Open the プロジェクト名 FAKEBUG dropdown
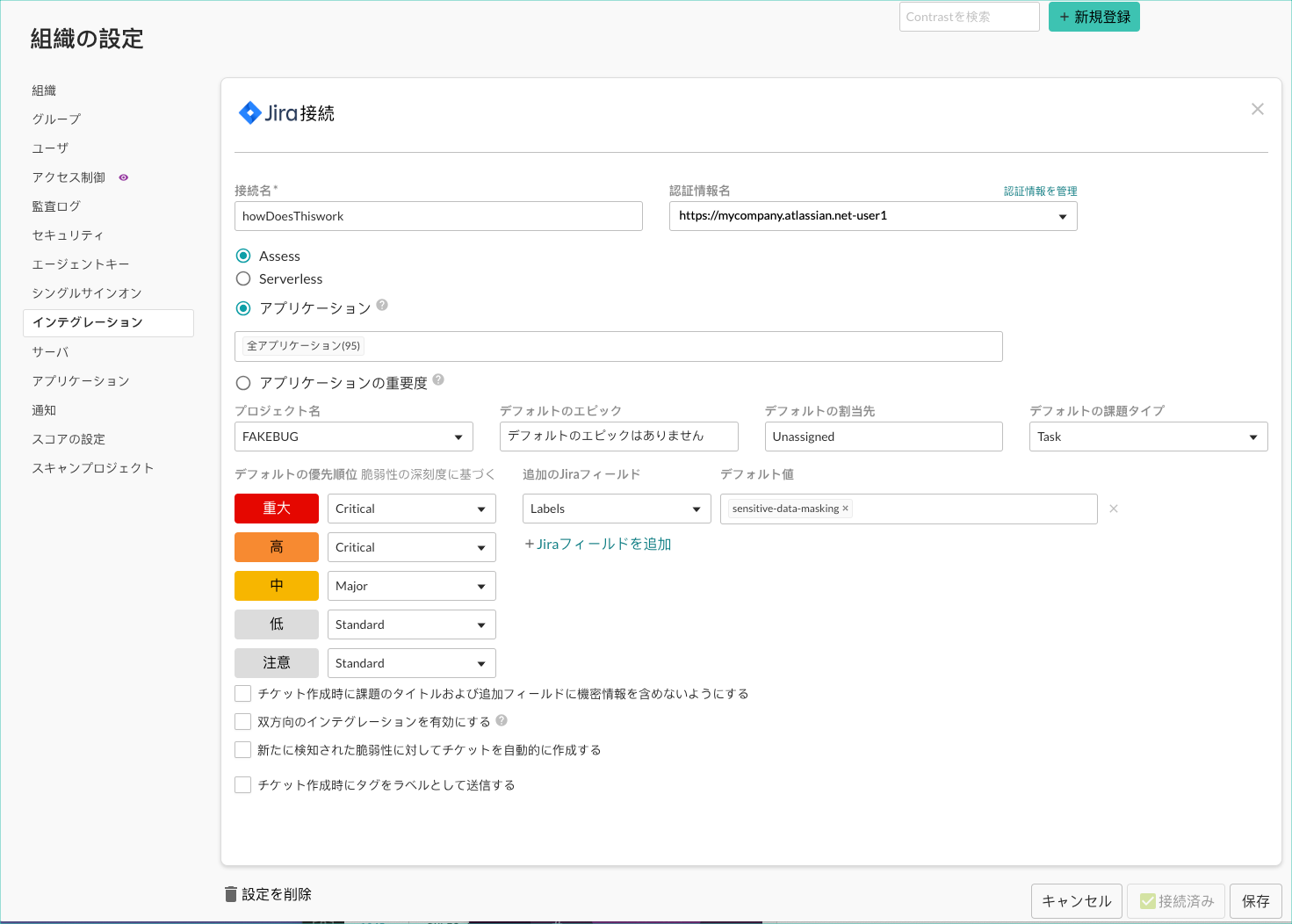Screen dimensions: 1292x924 354,437
